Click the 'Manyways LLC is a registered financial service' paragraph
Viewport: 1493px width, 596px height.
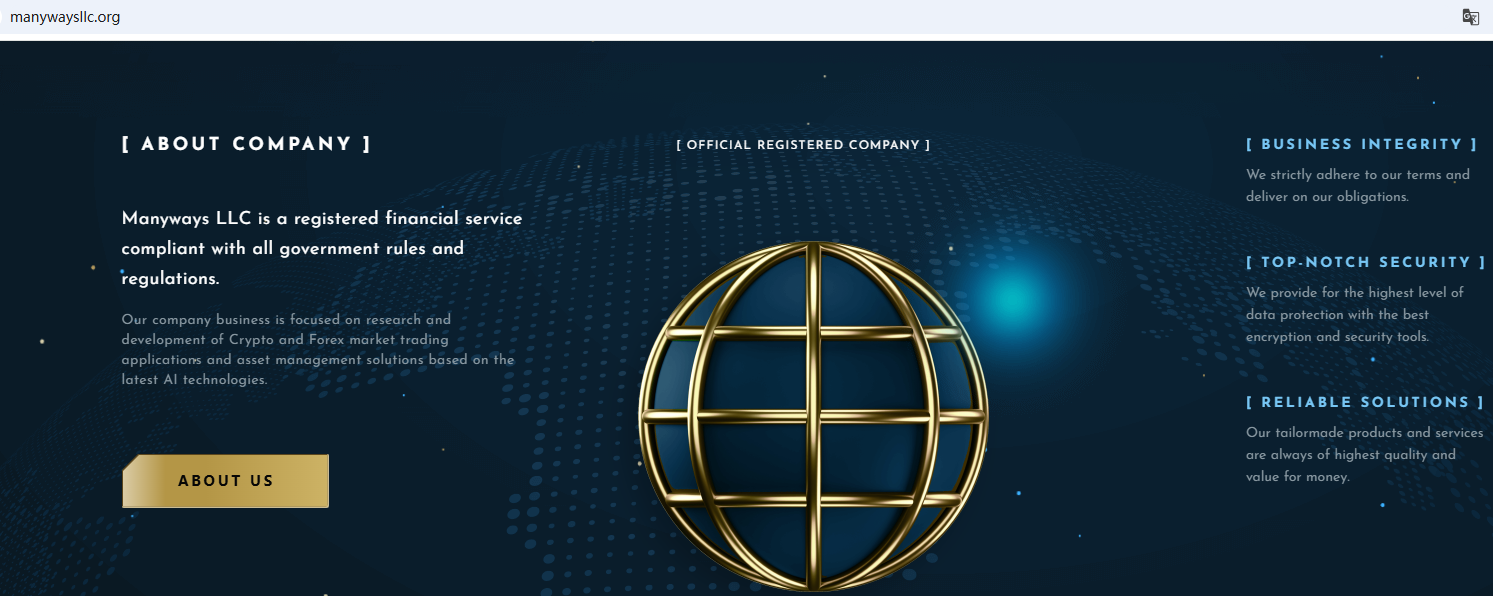pos(322,248)
